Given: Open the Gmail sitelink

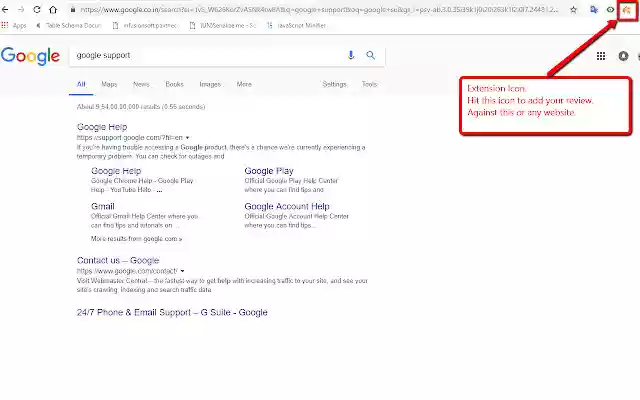Looking at the screenshot, I should click(103, 207).
